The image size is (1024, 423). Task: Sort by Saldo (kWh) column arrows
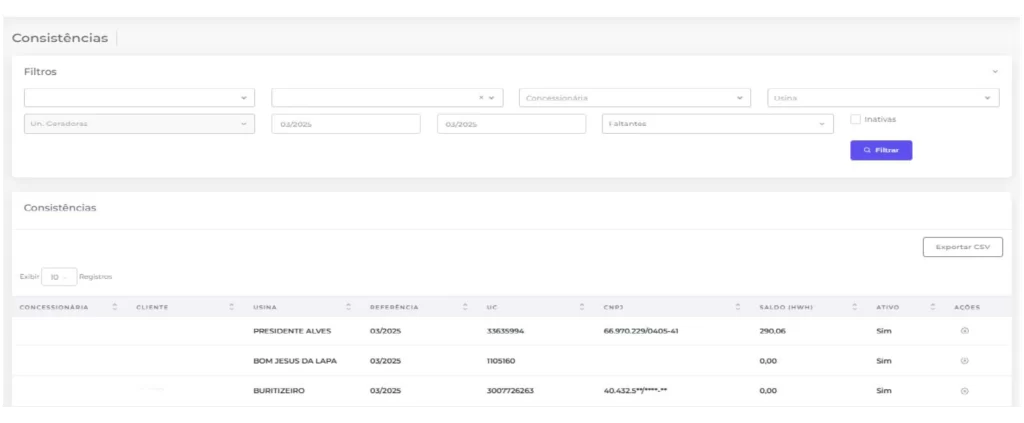click(855, 307)
